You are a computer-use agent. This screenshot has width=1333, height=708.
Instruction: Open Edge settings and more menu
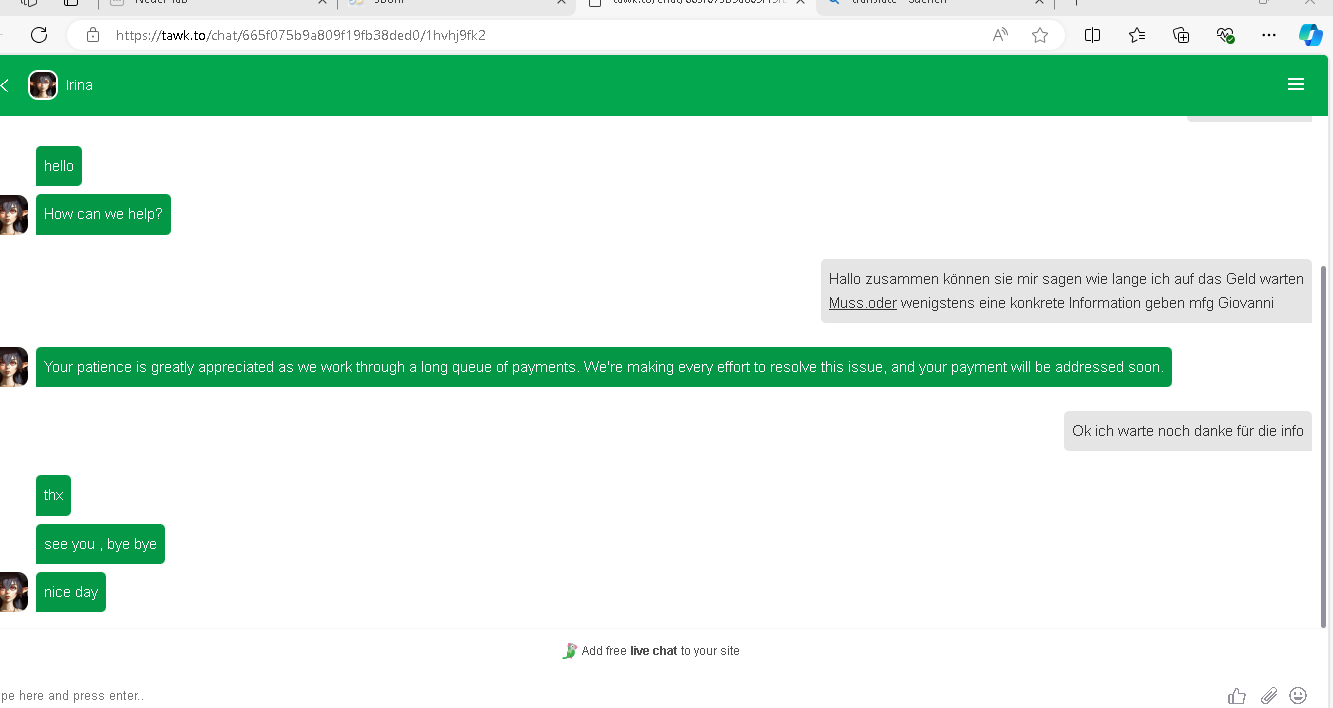pos(1269,35)
